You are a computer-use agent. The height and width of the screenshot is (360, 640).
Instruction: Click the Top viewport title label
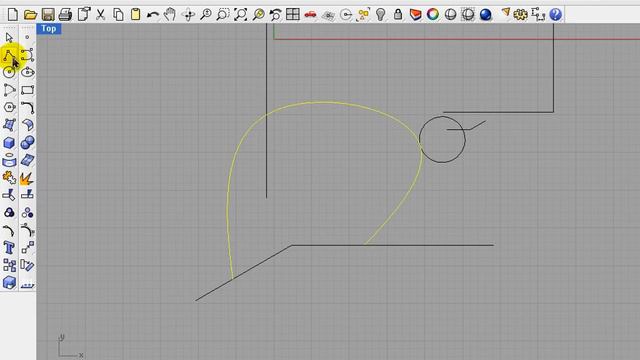(49, 29)
